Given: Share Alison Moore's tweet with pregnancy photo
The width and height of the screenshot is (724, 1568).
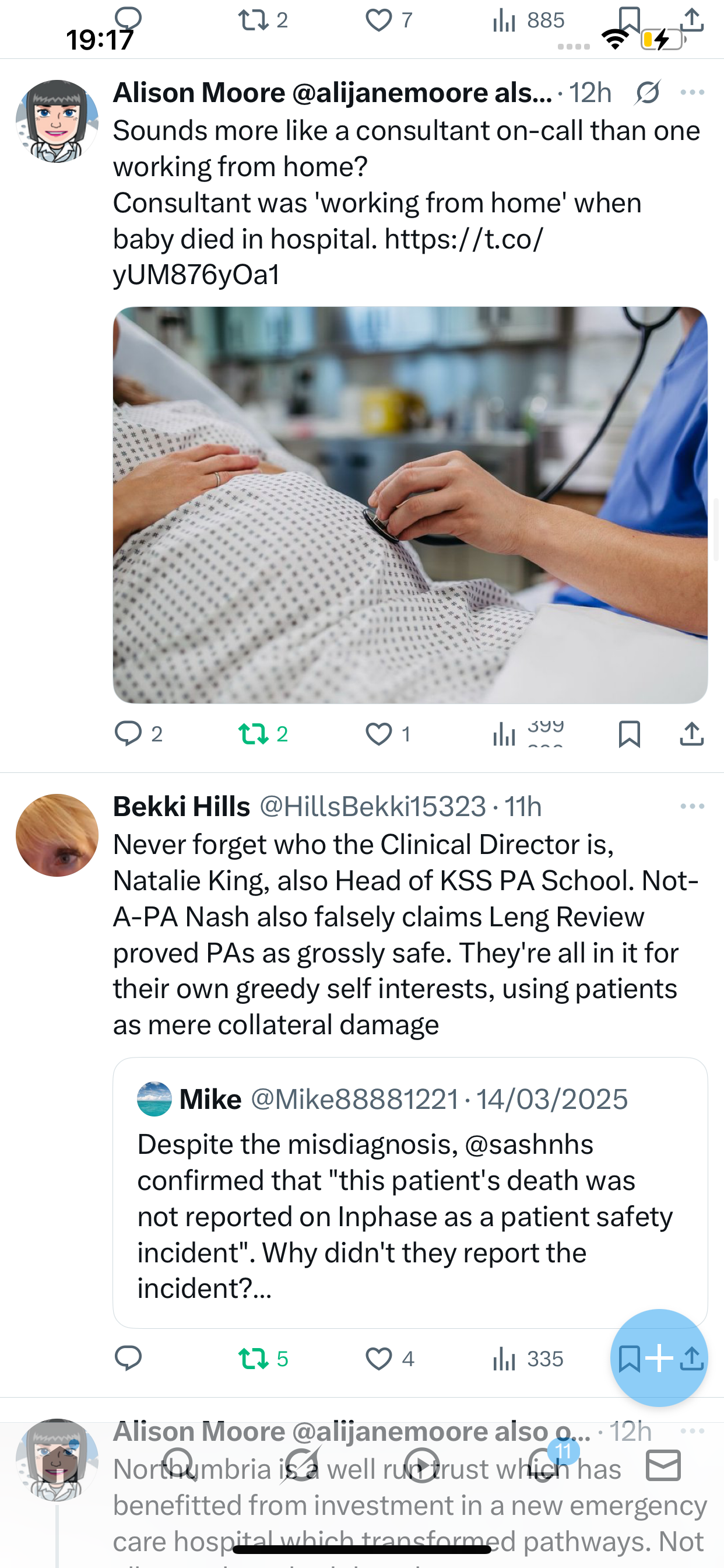Looking at the screenshot, I should point(692,733).
